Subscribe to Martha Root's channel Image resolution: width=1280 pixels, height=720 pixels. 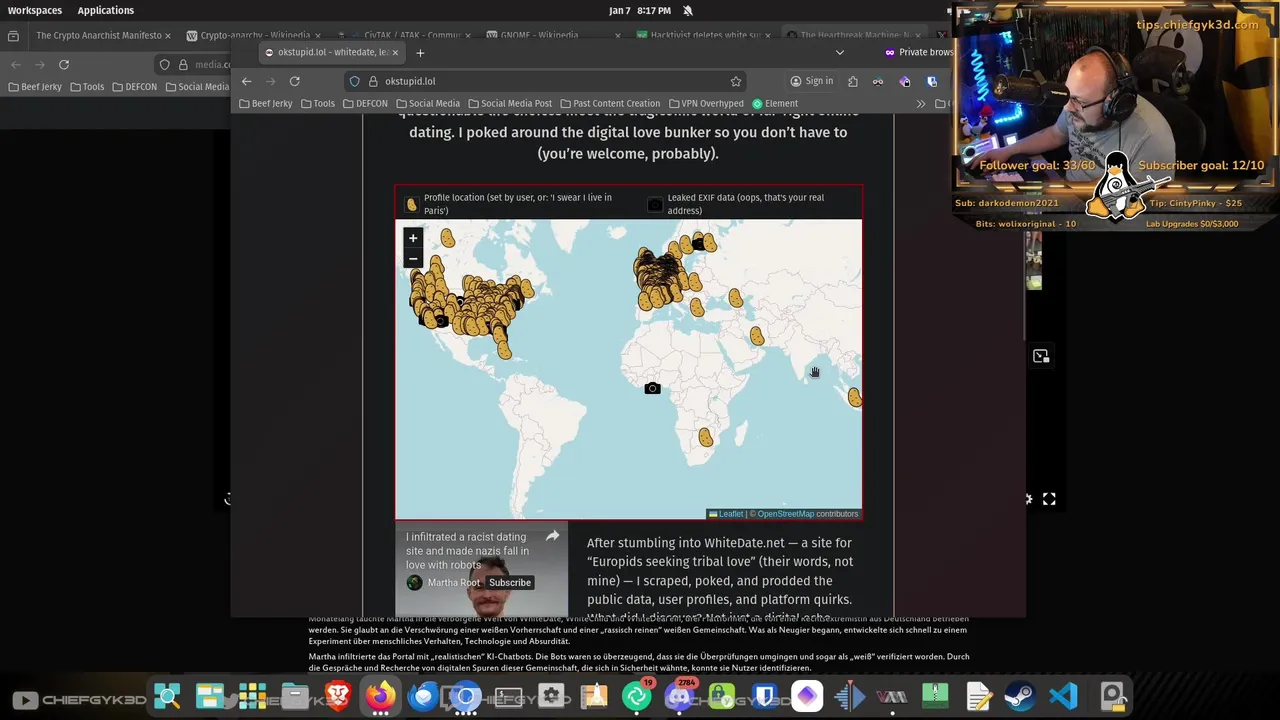[x=510, y=582]
